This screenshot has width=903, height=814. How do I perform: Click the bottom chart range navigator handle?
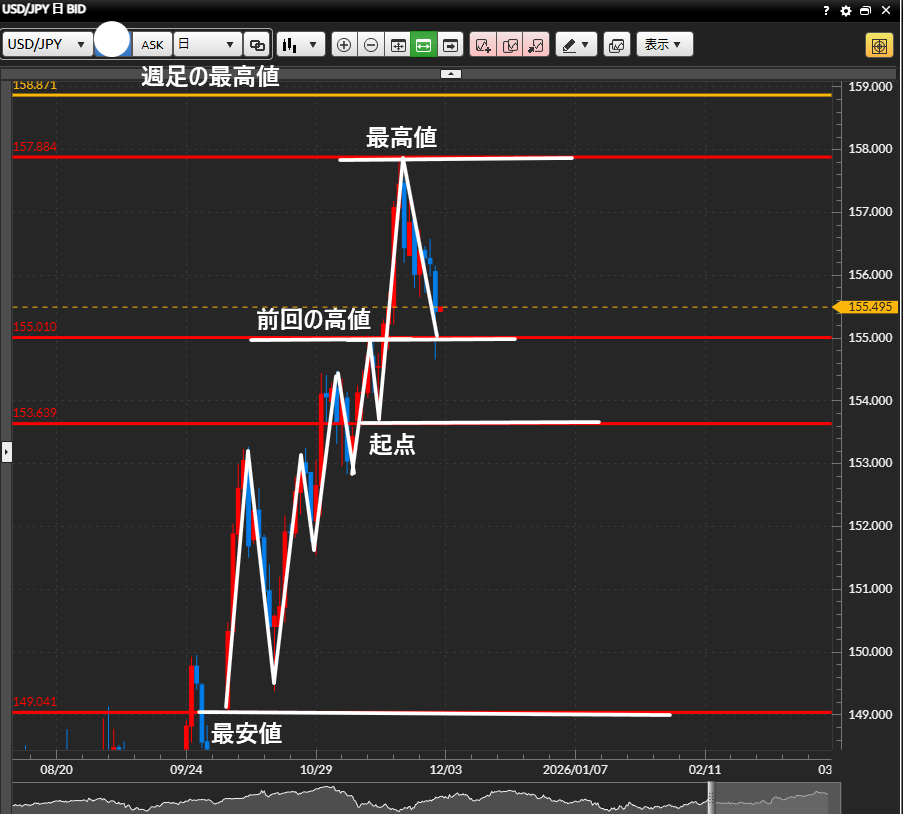tap(713, 795)
